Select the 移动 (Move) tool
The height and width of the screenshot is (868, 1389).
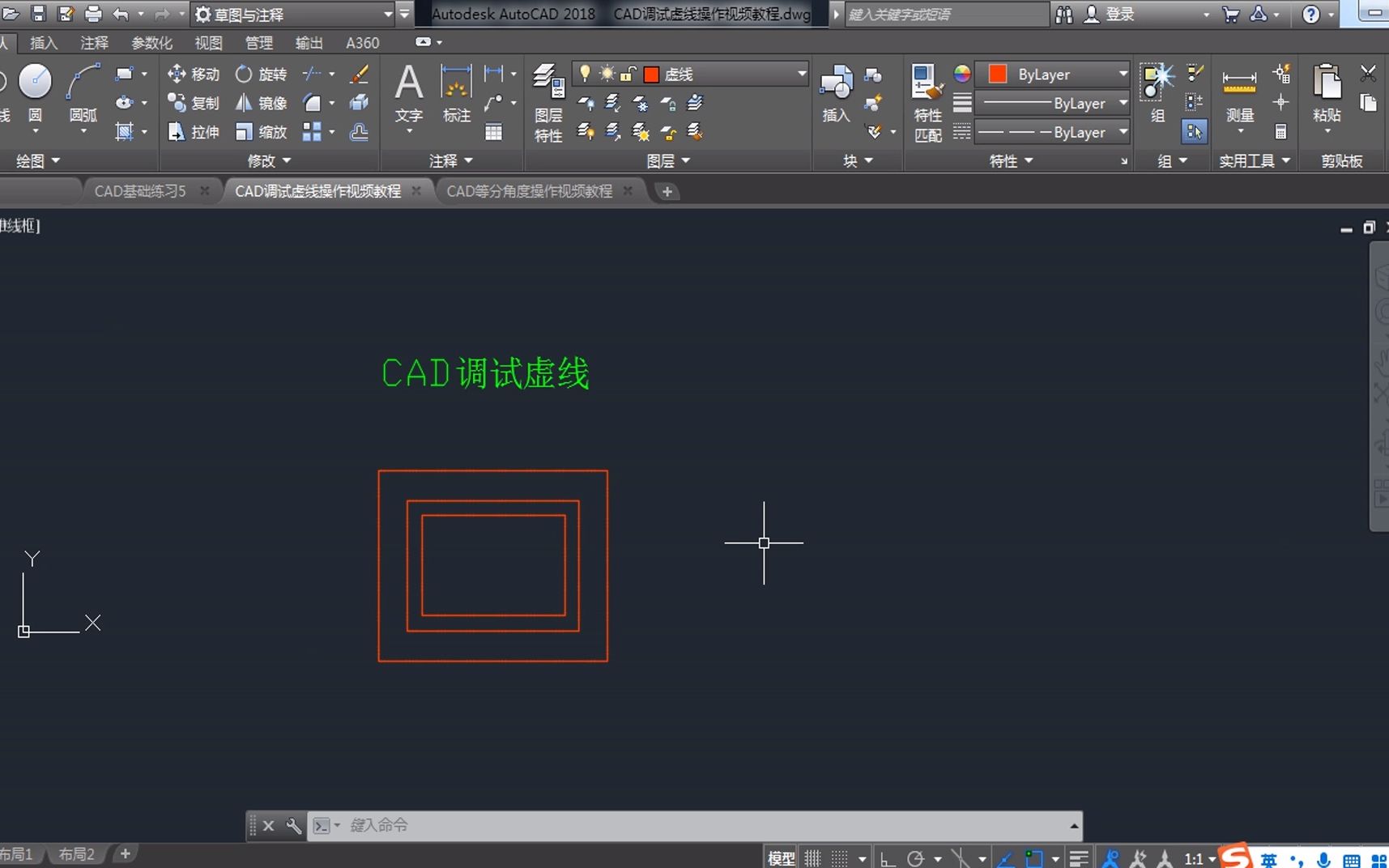point(193,74)
